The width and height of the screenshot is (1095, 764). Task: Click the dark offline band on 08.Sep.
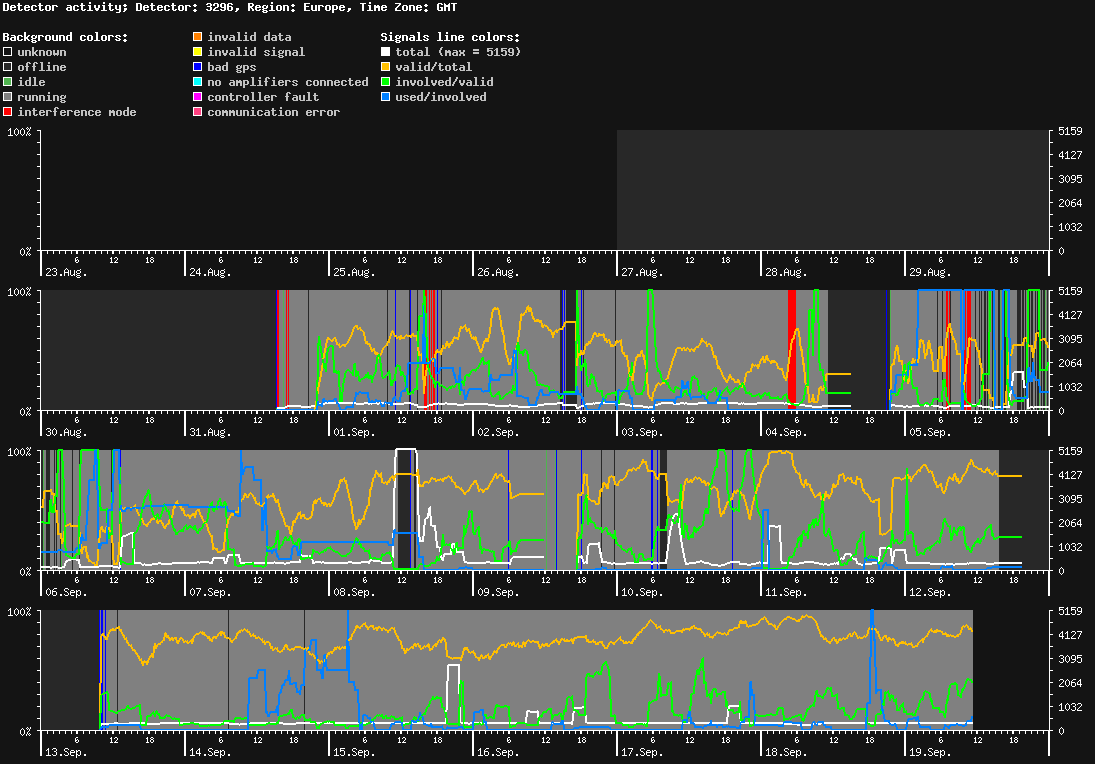click(x=406, y=510)
